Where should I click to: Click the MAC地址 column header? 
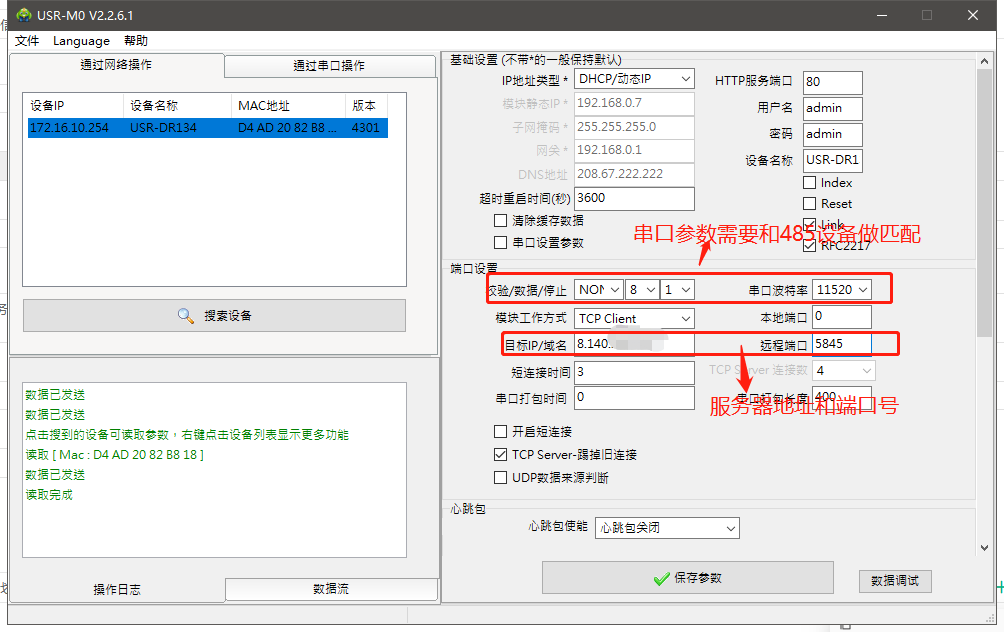tap(288, 106)
